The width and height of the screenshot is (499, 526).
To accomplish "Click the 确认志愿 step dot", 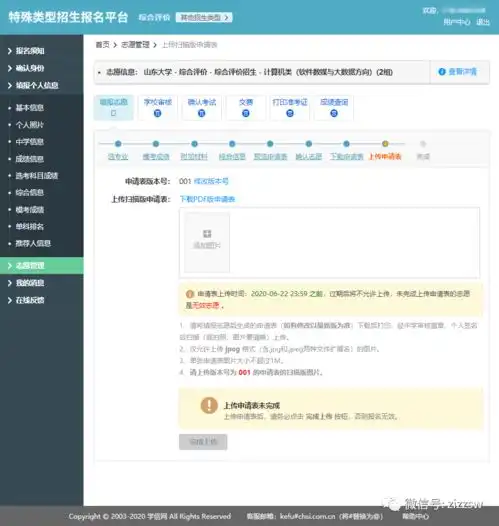I will click(x=309, y=144).
